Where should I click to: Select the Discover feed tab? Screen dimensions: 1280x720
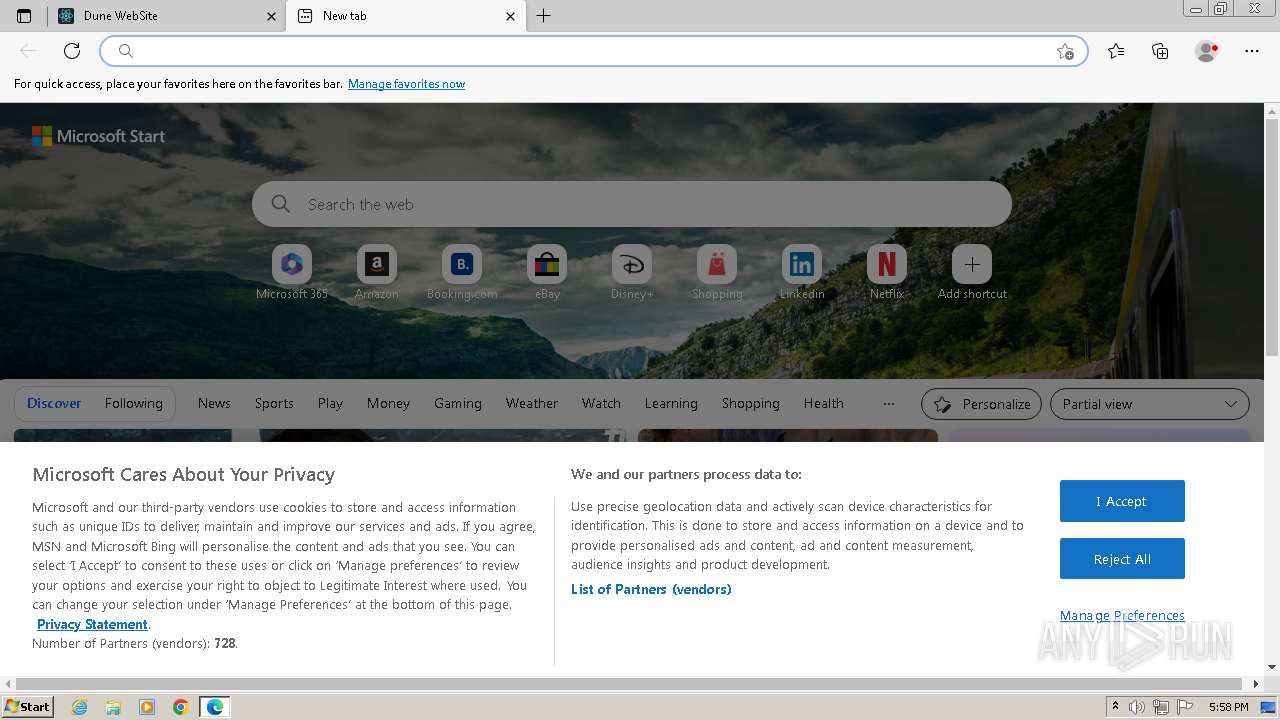(54, 404)
